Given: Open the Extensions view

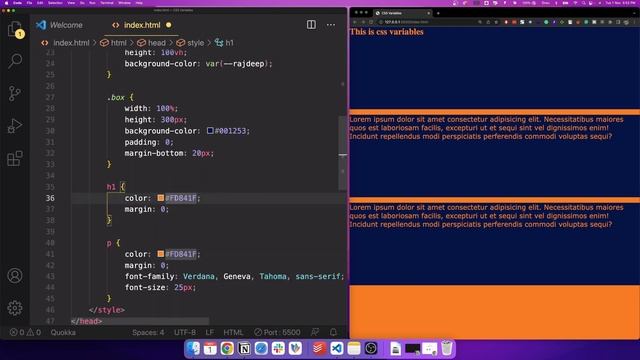Looking at the screenshot, I should click(15, 158).
